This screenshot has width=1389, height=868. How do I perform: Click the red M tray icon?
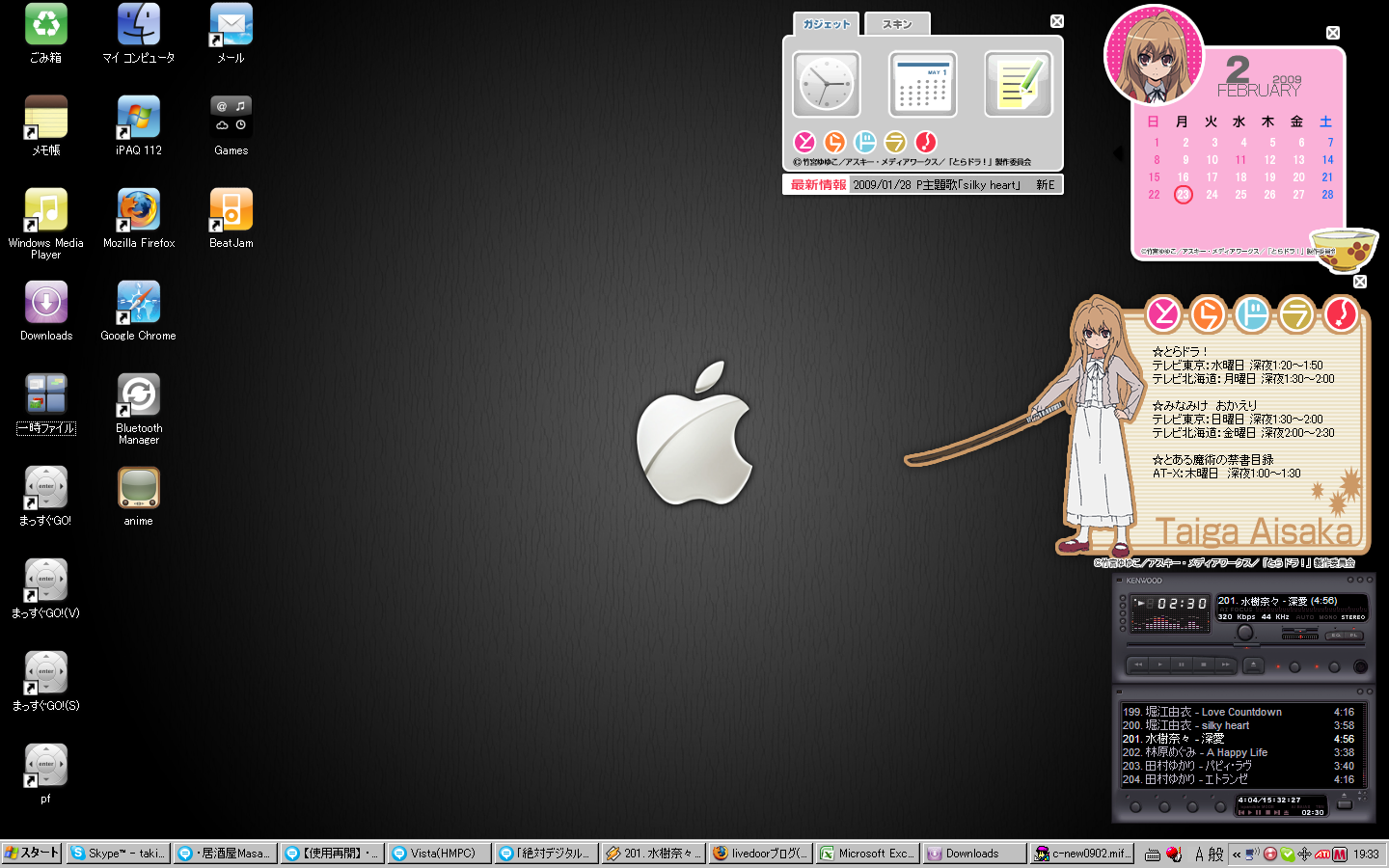[x=1340, y=854]
